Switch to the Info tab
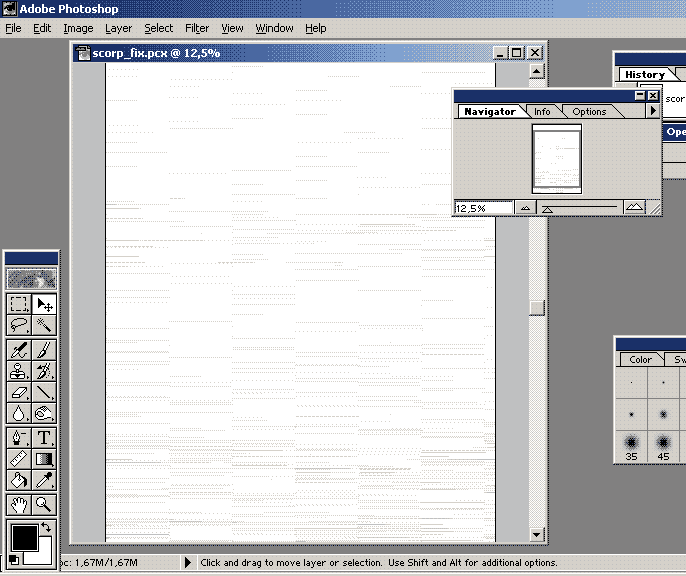This screenshot has height=576, width=686. click(x=542, y=112)
